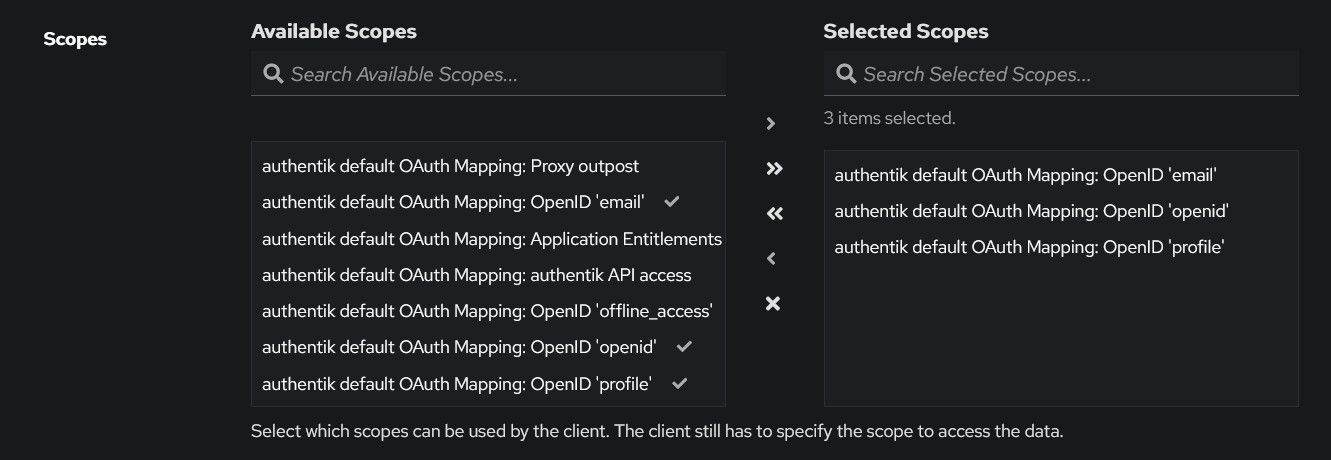The width and height of the screenshot is (1331, 460).
Task: Click the single right-arrow add selected icon
Action: coord(771,124)
